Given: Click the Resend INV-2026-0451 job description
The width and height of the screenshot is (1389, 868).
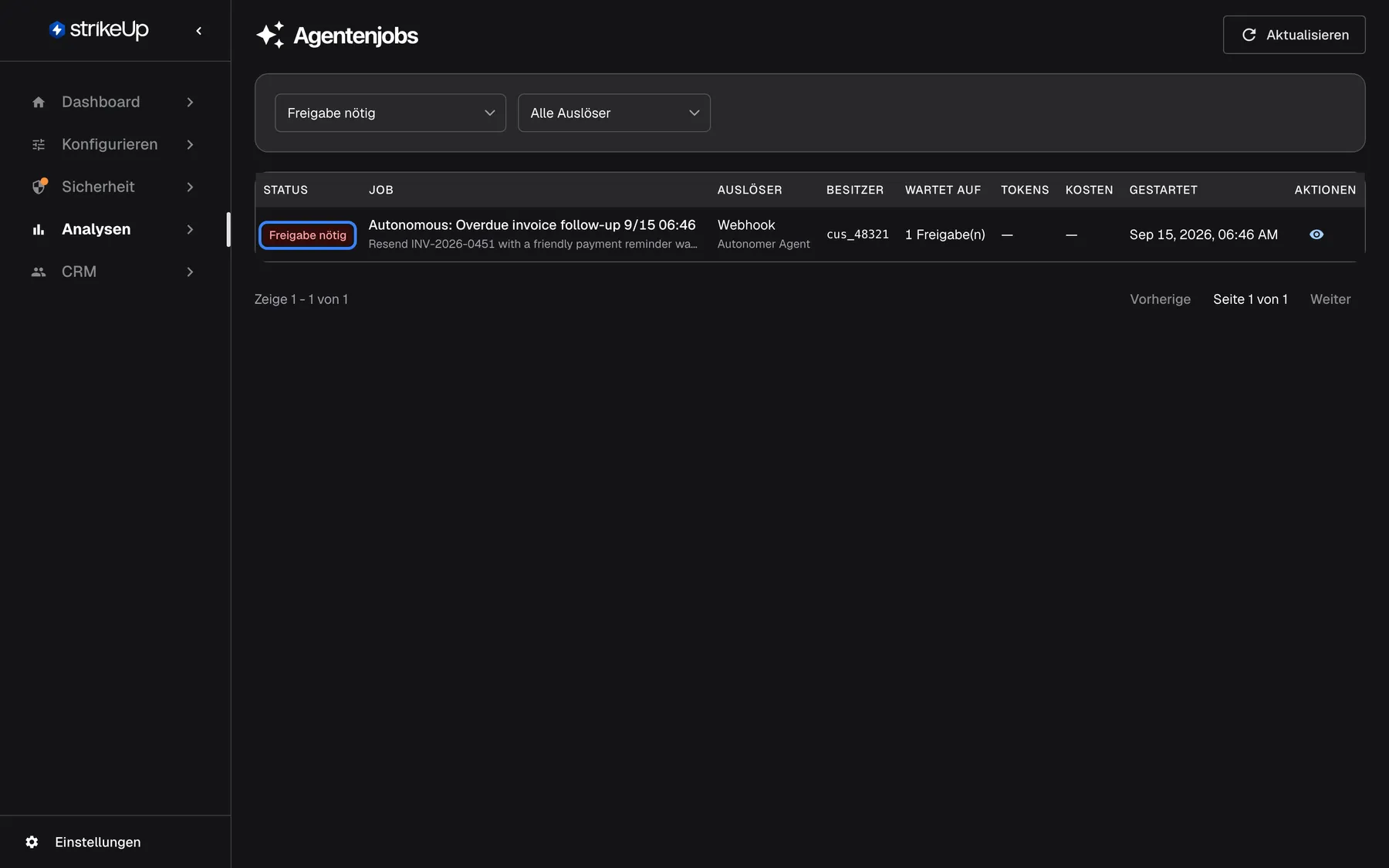Looking at the screenshot, I should coord(532,244).
